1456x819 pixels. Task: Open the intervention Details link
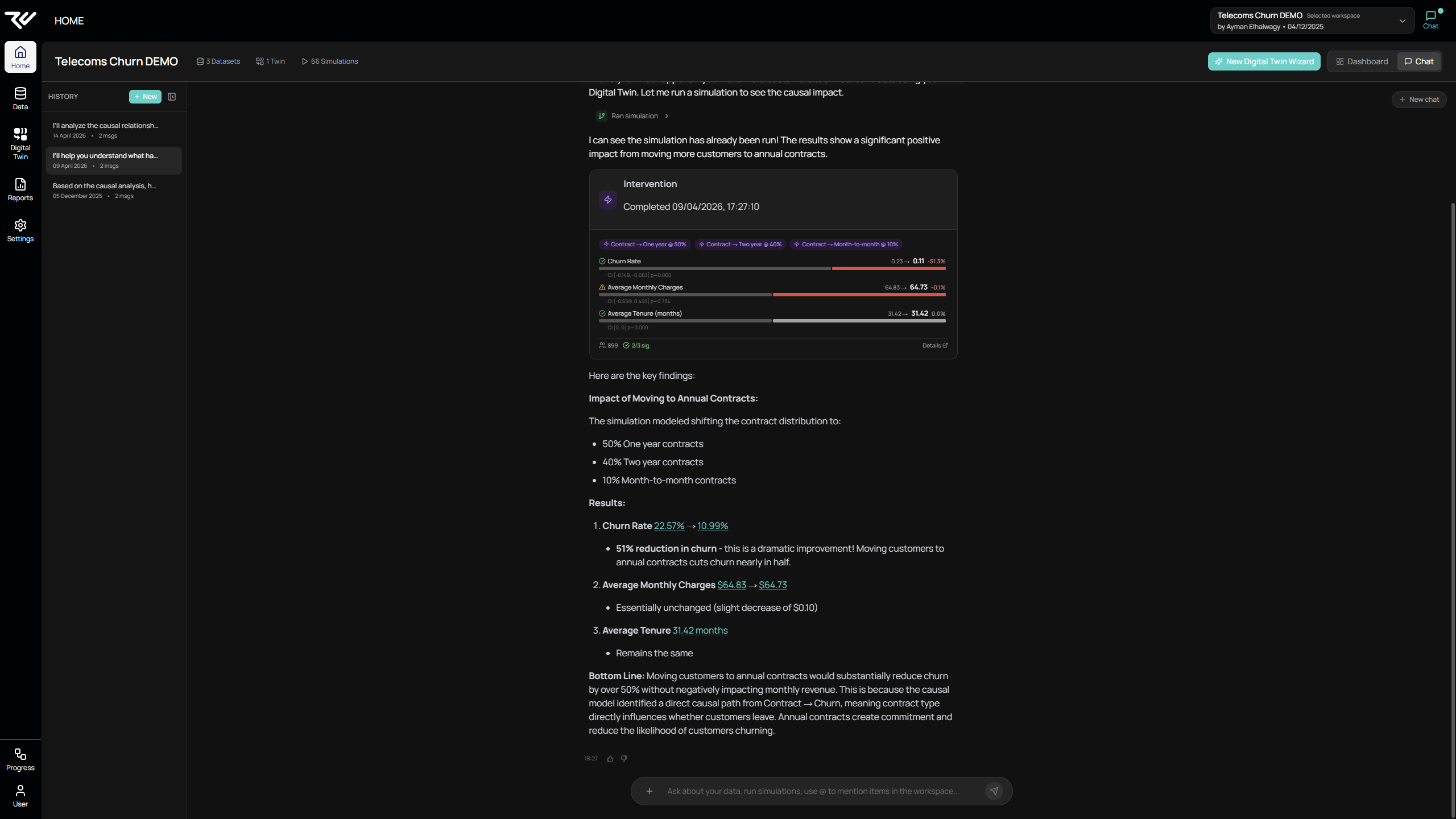pyautogui.click(x=934, y=345)
